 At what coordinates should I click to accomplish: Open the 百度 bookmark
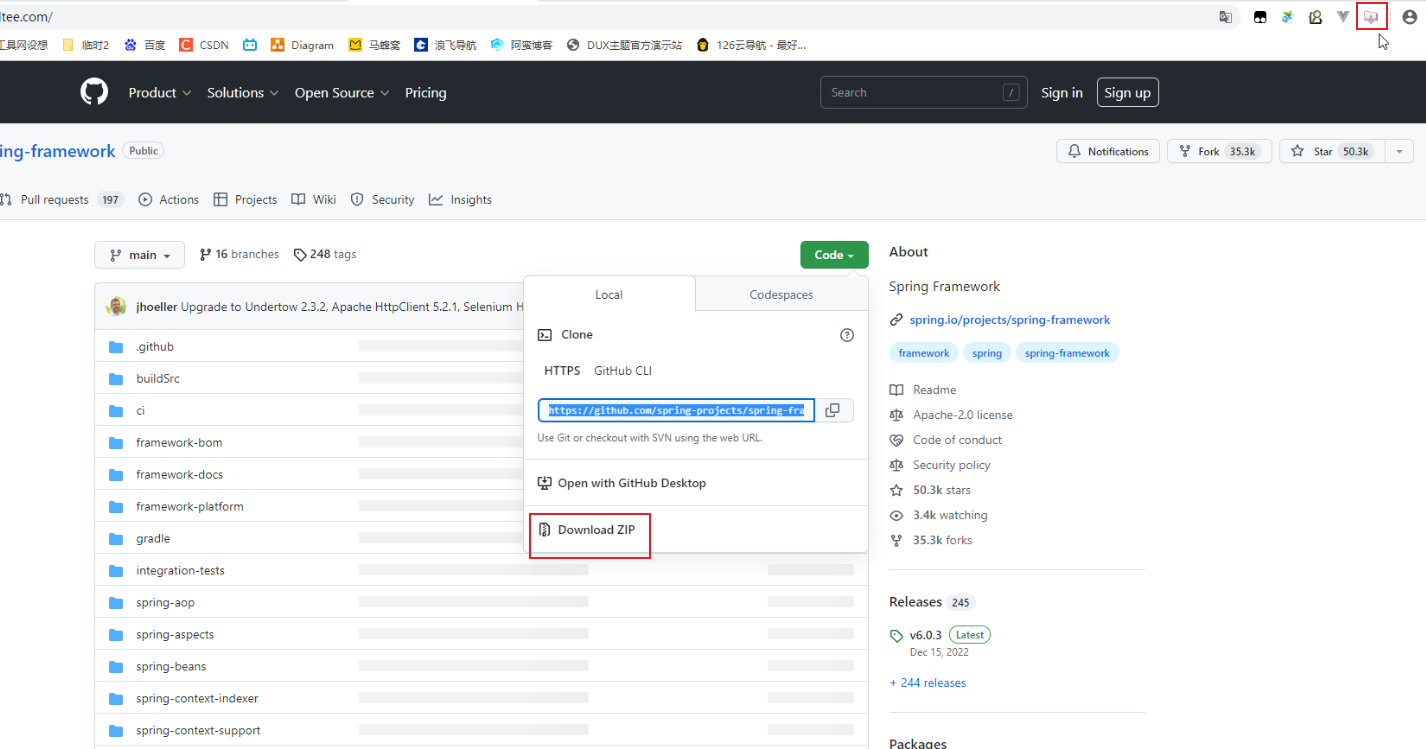pos(144,45)
